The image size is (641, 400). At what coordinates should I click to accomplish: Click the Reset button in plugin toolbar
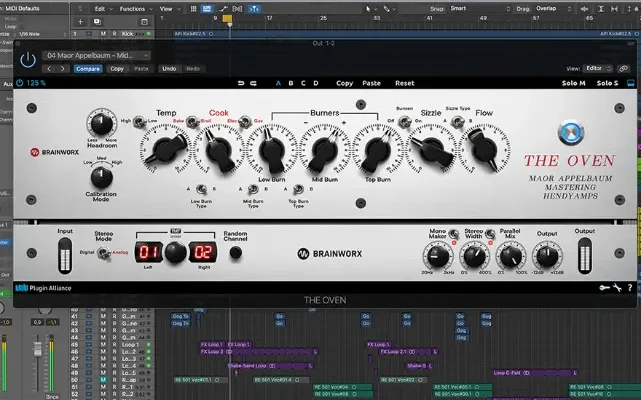[404, 83]
